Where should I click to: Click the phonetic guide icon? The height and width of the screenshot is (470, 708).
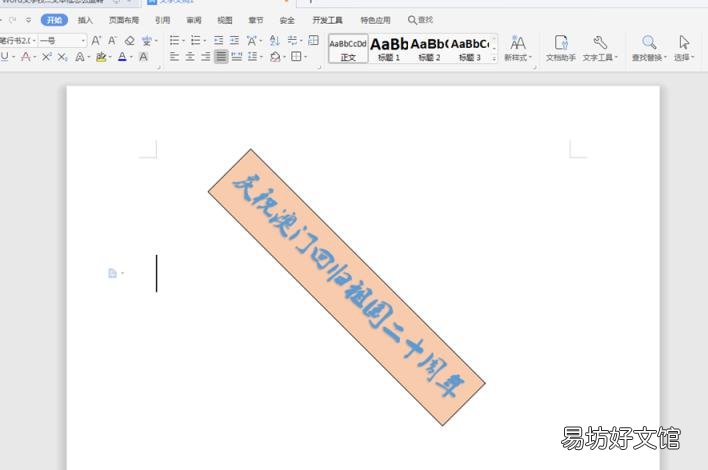click(x=146, y=41)
